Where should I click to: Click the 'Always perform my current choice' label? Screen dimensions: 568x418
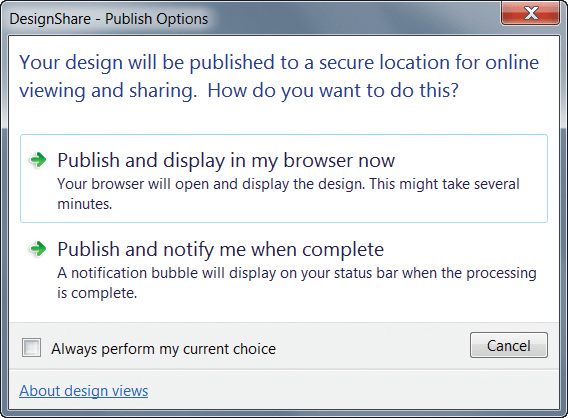(163, 349)
